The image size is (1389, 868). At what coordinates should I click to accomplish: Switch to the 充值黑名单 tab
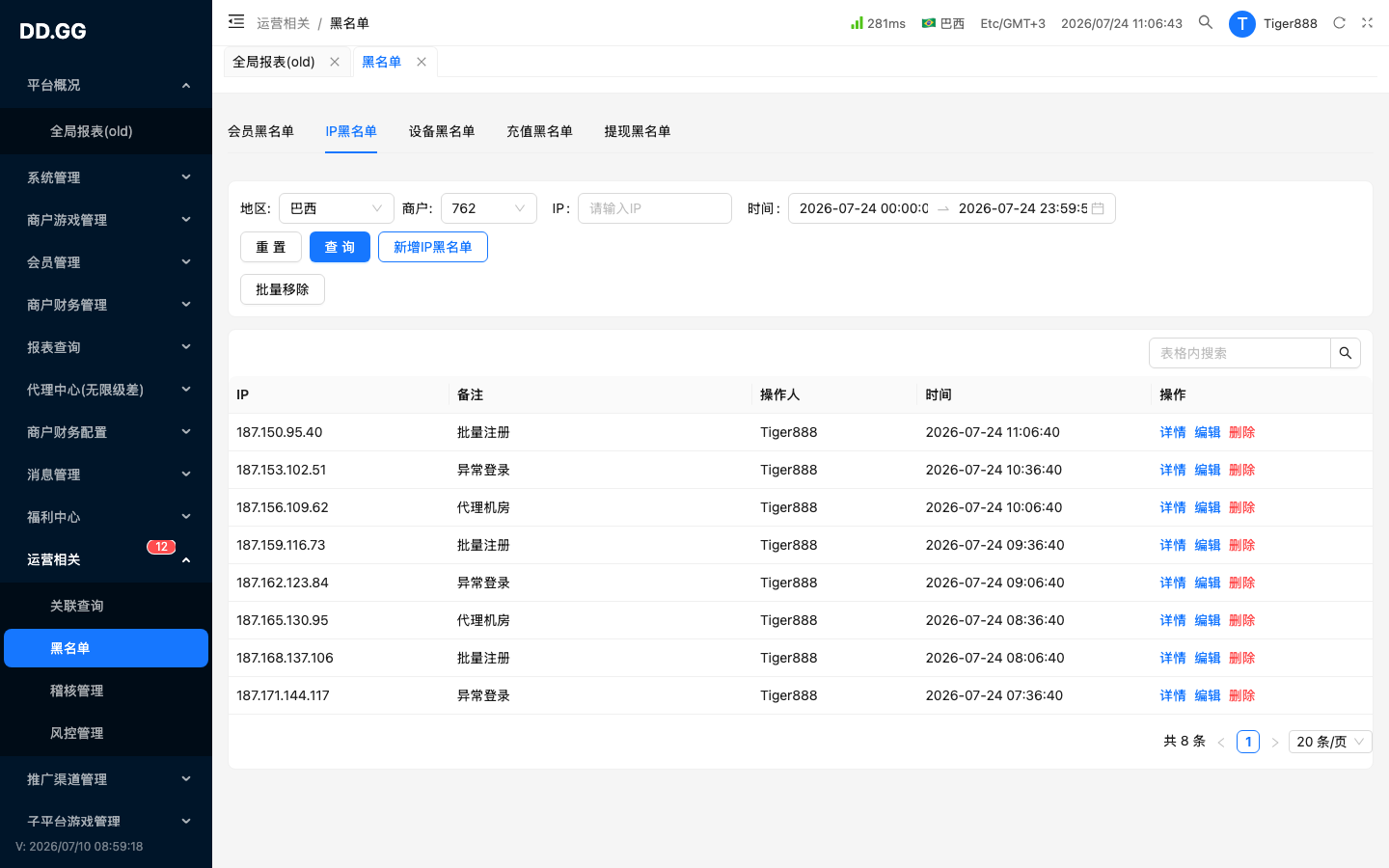539,131
